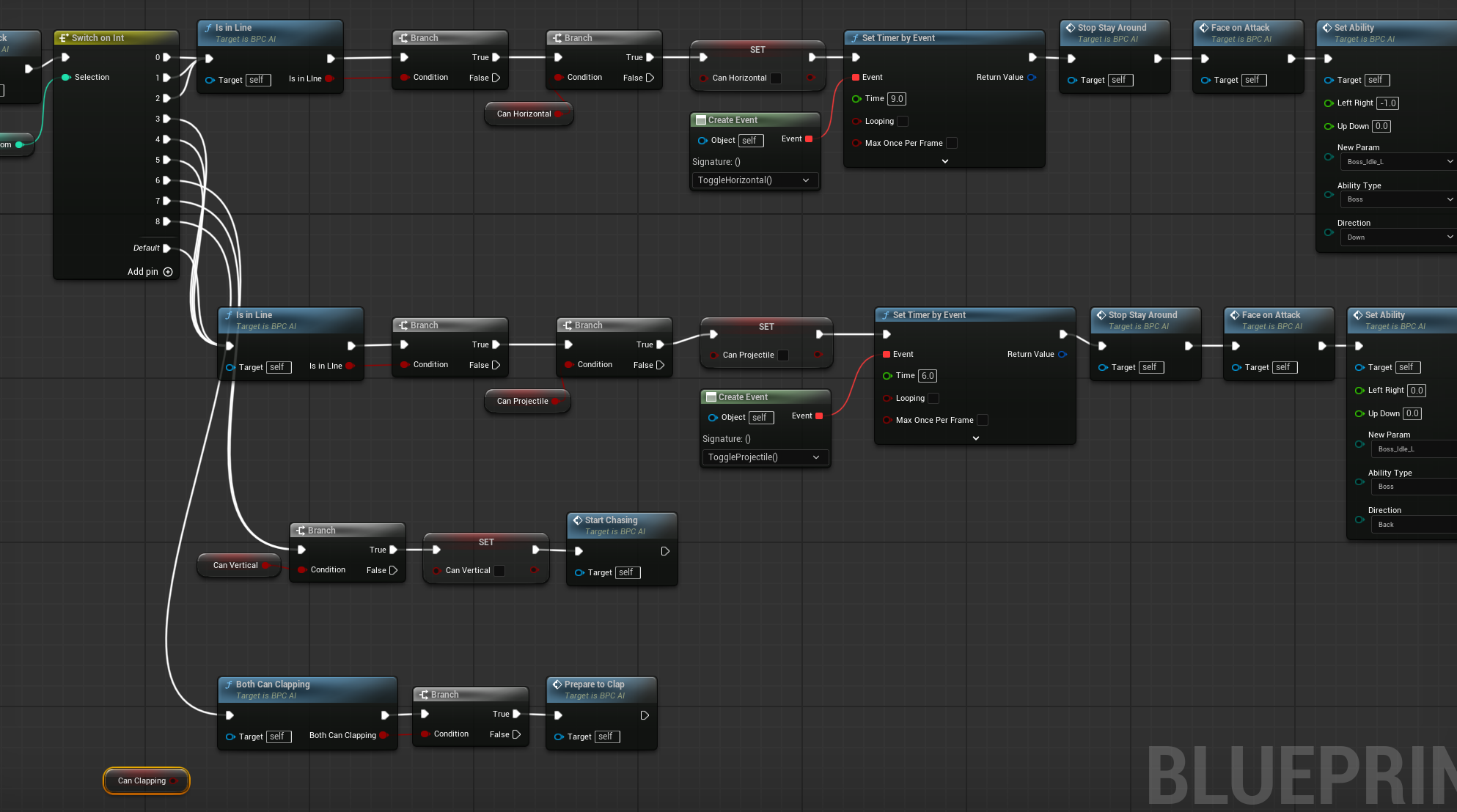Open the ToggleHorizontal() signature dropdown
Screen dimensions: 1457x812
[x=754, y=180]
